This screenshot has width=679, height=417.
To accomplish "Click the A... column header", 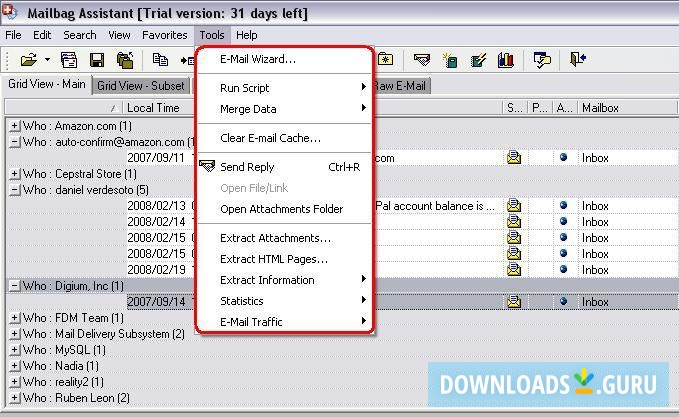I will point(565,108).
